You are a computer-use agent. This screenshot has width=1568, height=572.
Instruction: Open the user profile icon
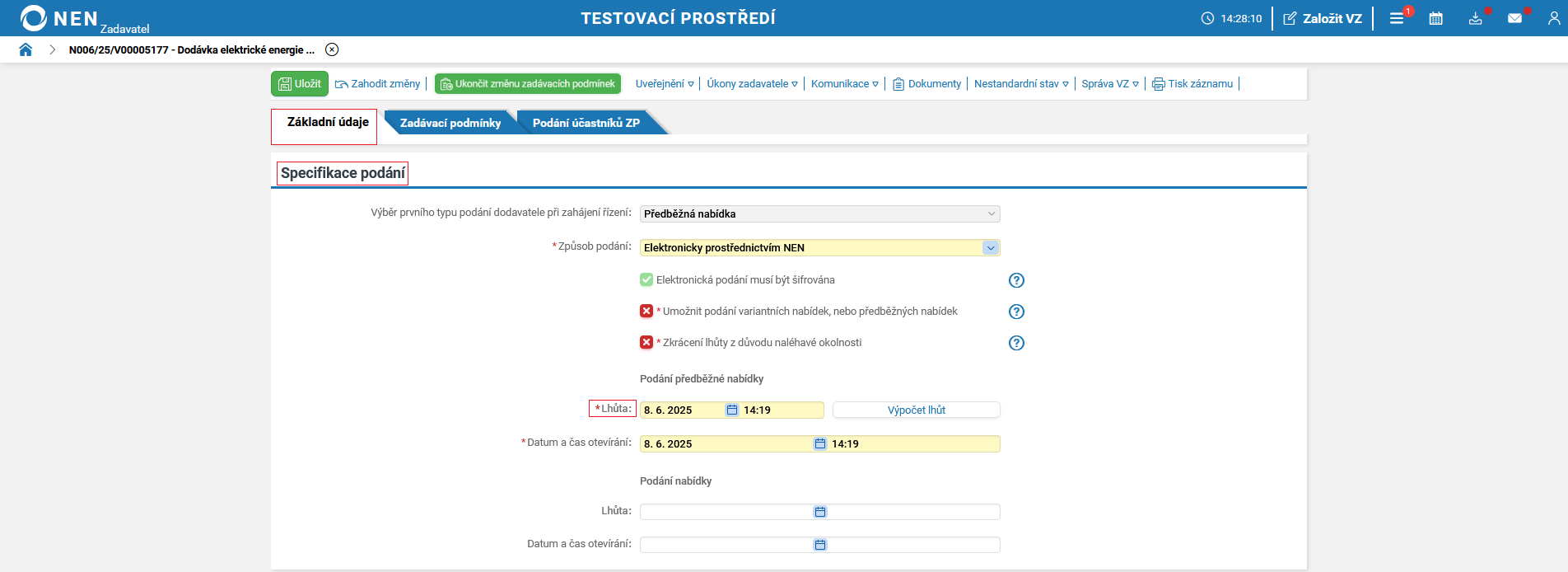click(x=1554, y=18)
